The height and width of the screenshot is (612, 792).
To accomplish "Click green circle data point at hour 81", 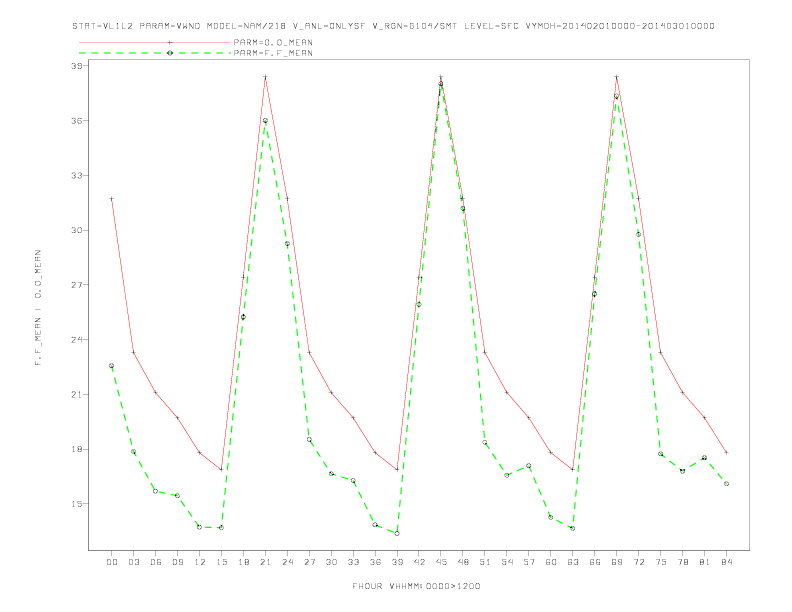I will pyautogui.click(x=705, y=458).
